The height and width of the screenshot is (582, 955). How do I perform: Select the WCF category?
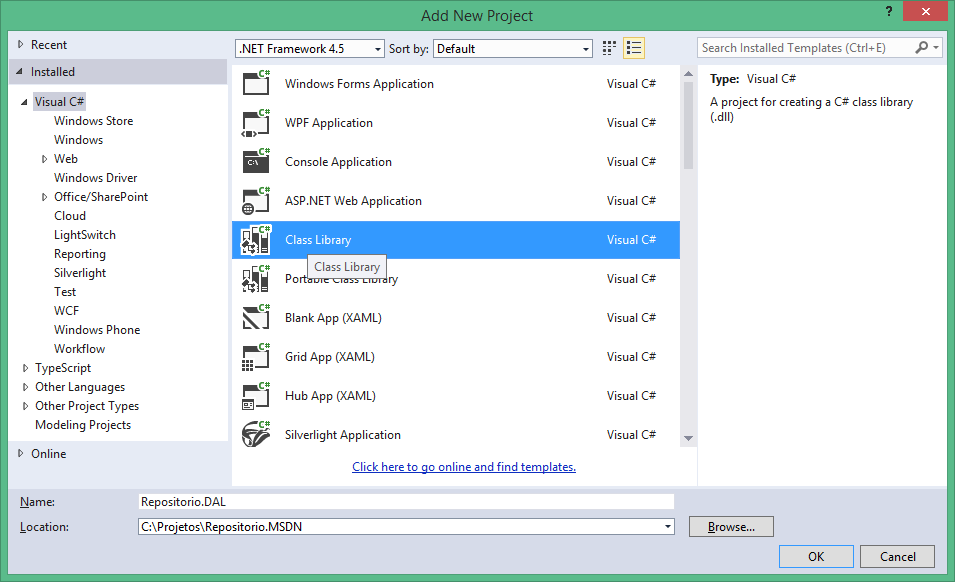[x=66, y=310]
